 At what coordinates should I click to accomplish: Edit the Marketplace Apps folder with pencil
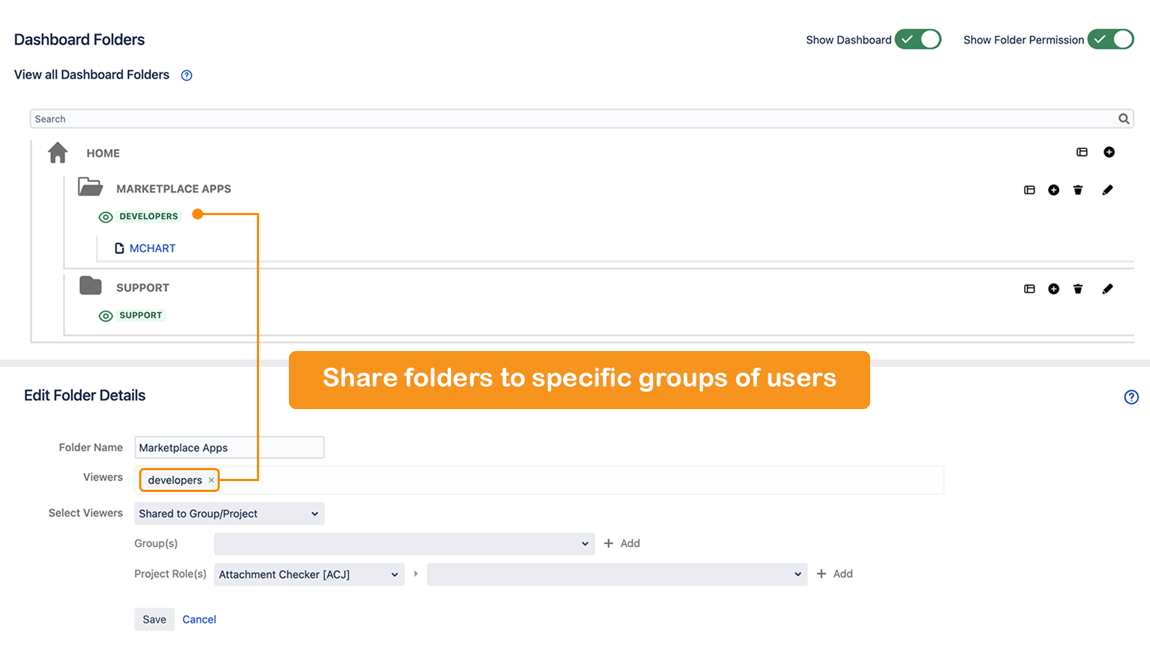(1107, 190)
